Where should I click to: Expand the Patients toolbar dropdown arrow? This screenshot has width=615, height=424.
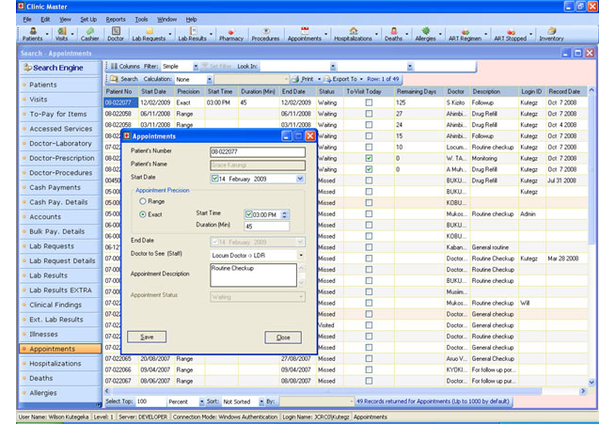pos(47,34)
